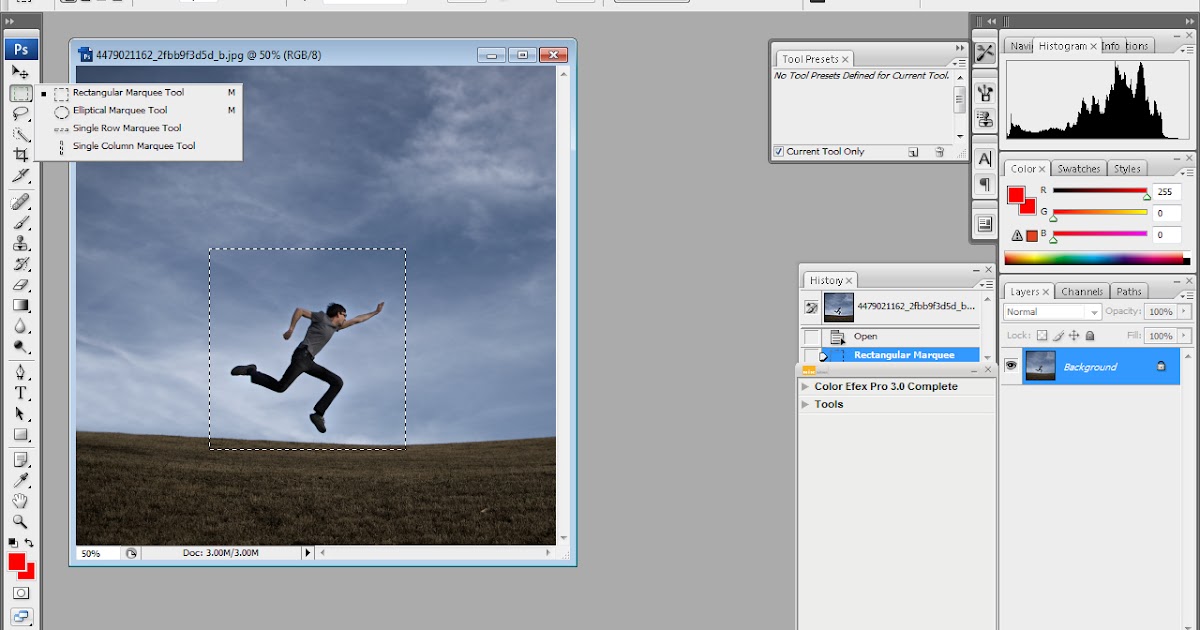
Task: Select the Path Selection arrow tool
Action: pyautogui.click(x=21, y=414)
